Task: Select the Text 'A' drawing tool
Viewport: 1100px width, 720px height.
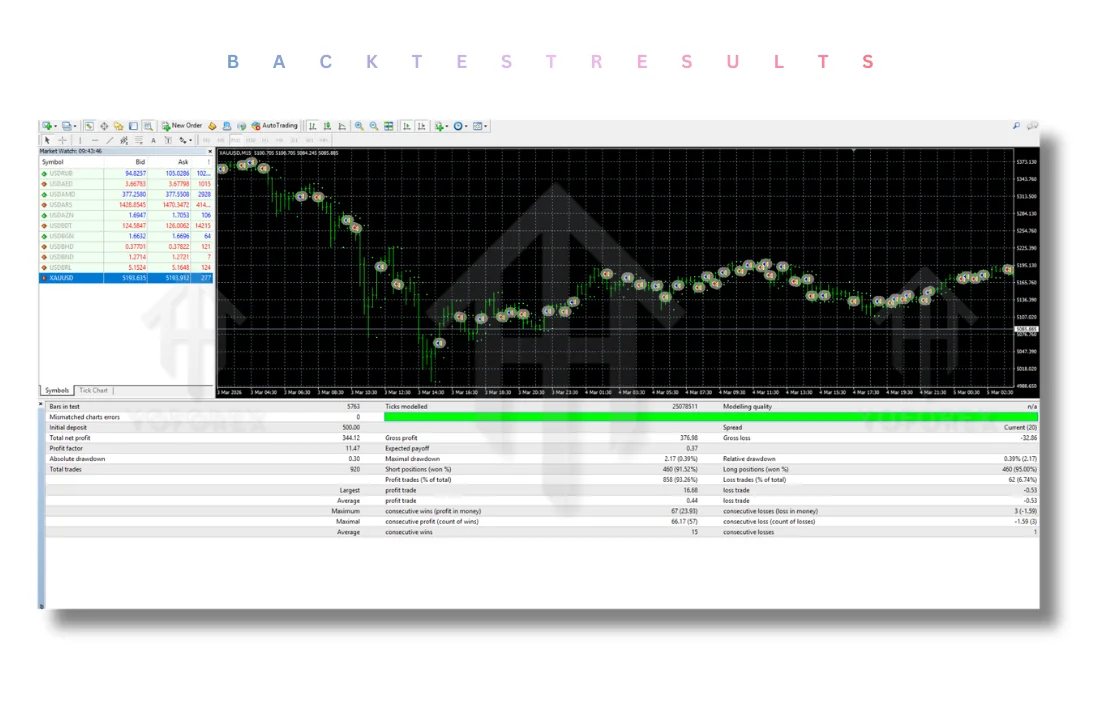Action: 154,140
